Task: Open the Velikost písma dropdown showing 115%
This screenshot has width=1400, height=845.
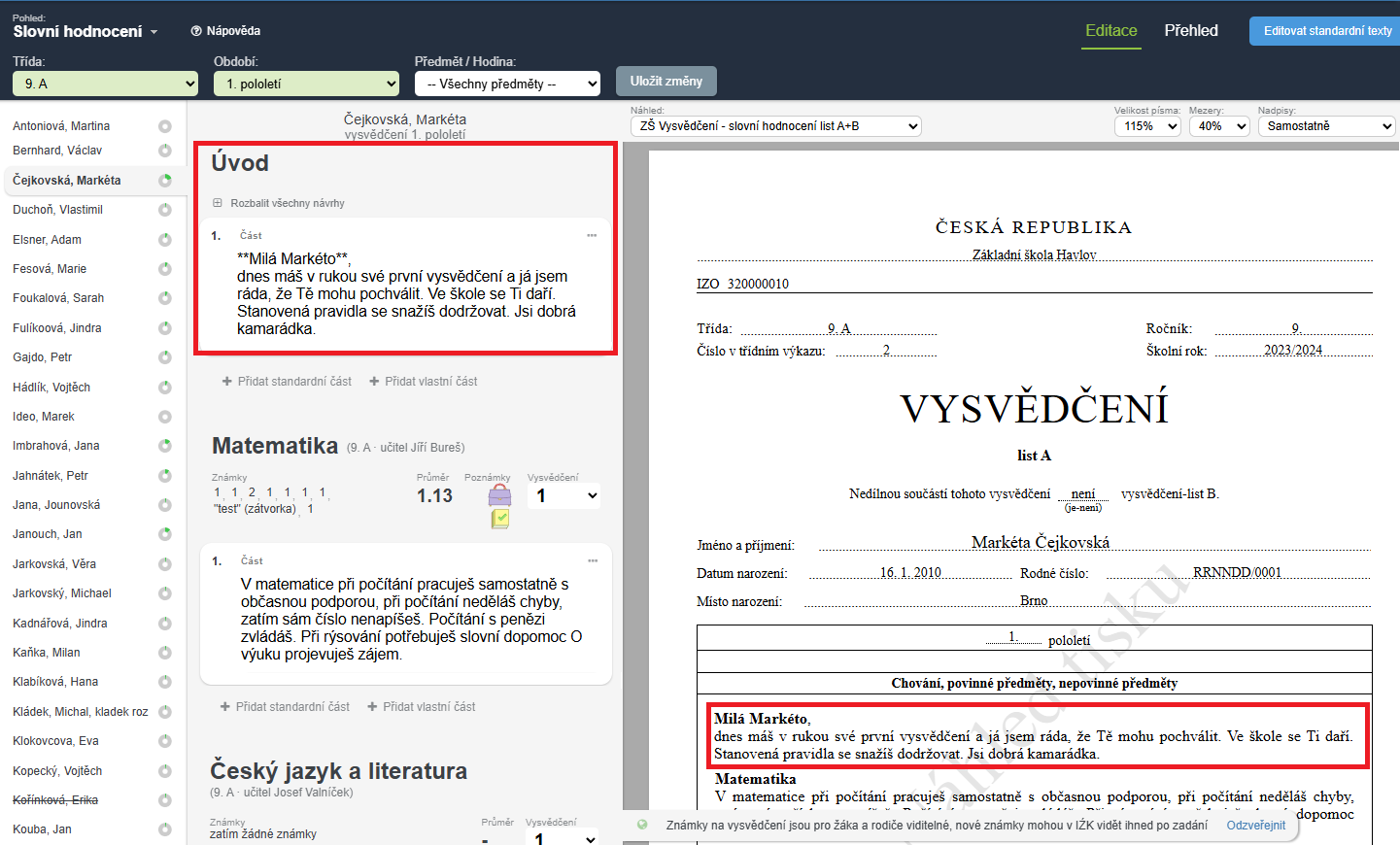Action: point(1147,126)
